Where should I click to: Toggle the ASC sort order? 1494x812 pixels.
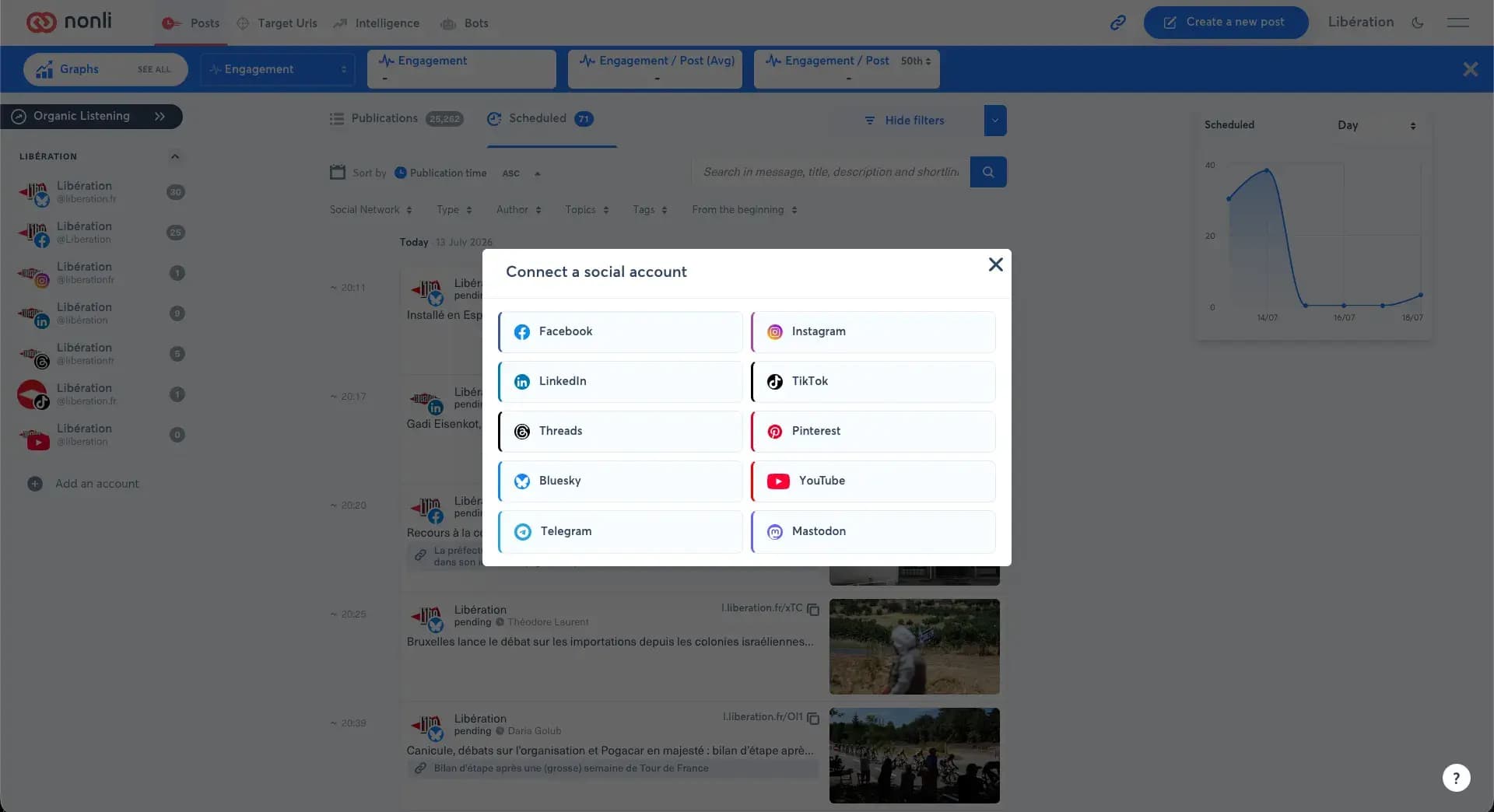pyautogui.click(x=521, y=173)
